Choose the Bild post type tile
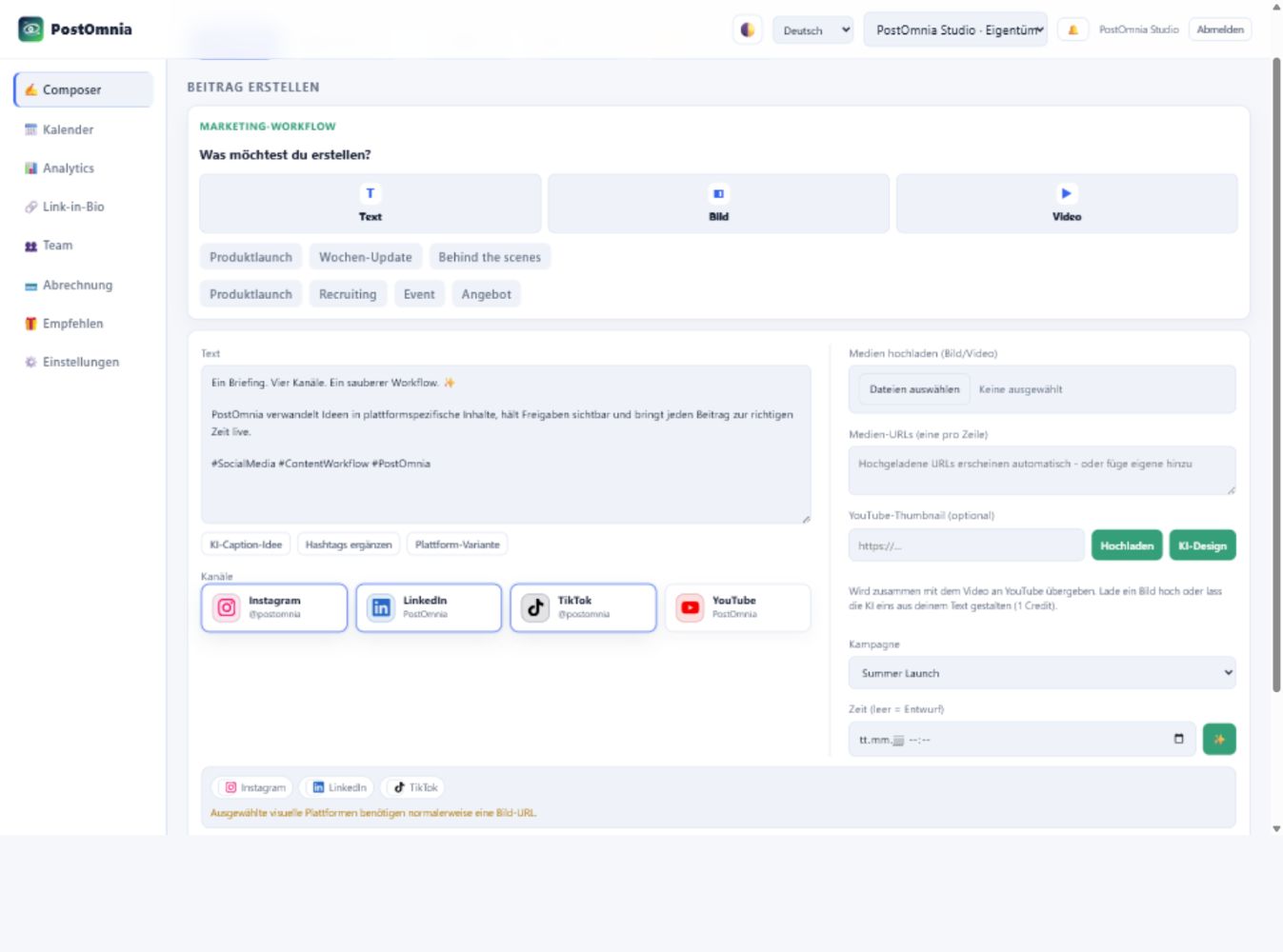This screenshot has width=1283, height=952. (x=719, y=204)
